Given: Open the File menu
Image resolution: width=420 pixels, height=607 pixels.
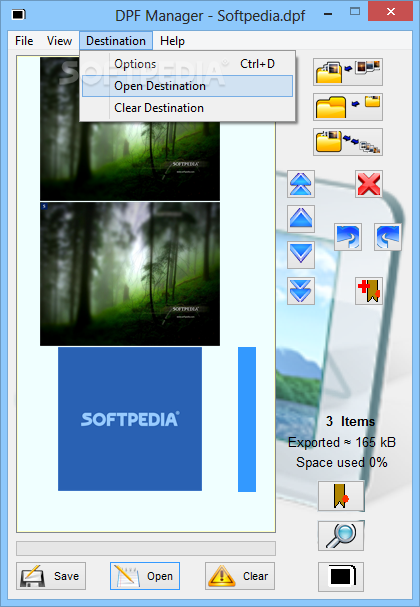Looking at the screenshot, I should (x=24, y=41).
